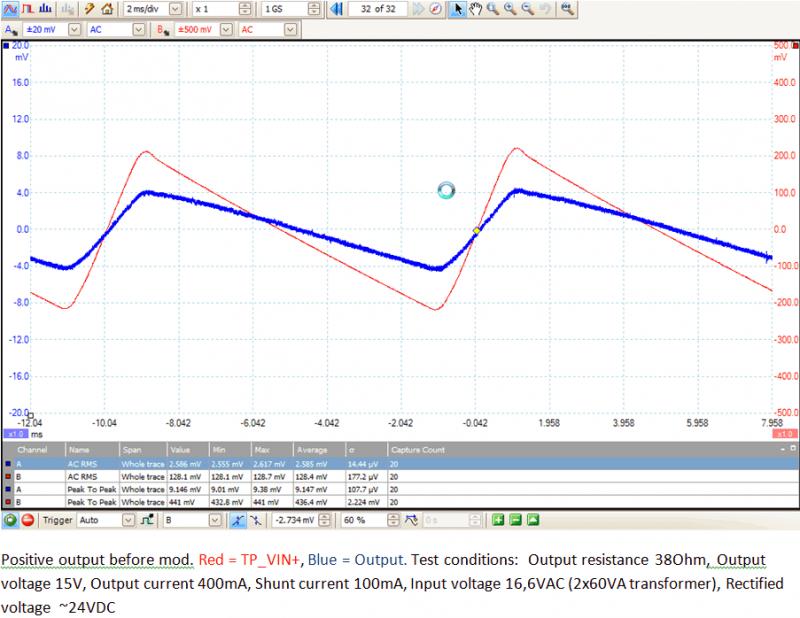Go to previous waveform buffer

pyautogui.click(x=336, y=9)
